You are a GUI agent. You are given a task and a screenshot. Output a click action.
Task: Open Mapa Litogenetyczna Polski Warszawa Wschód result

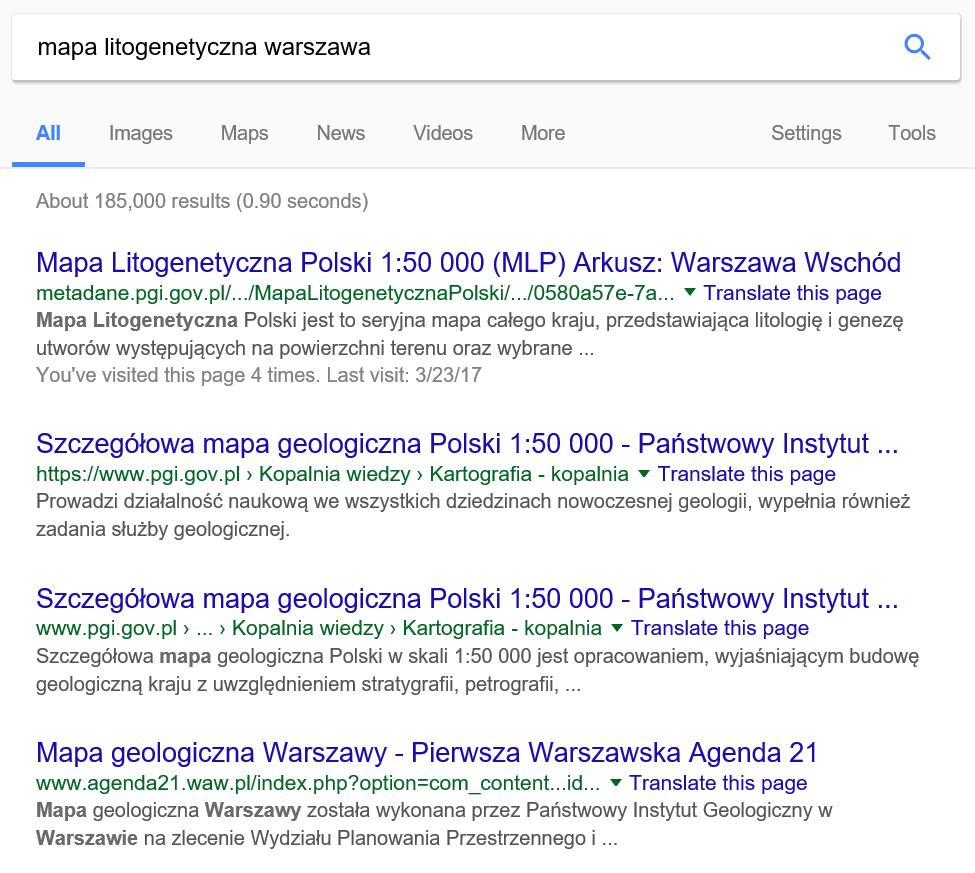click(x=468, y=262)
